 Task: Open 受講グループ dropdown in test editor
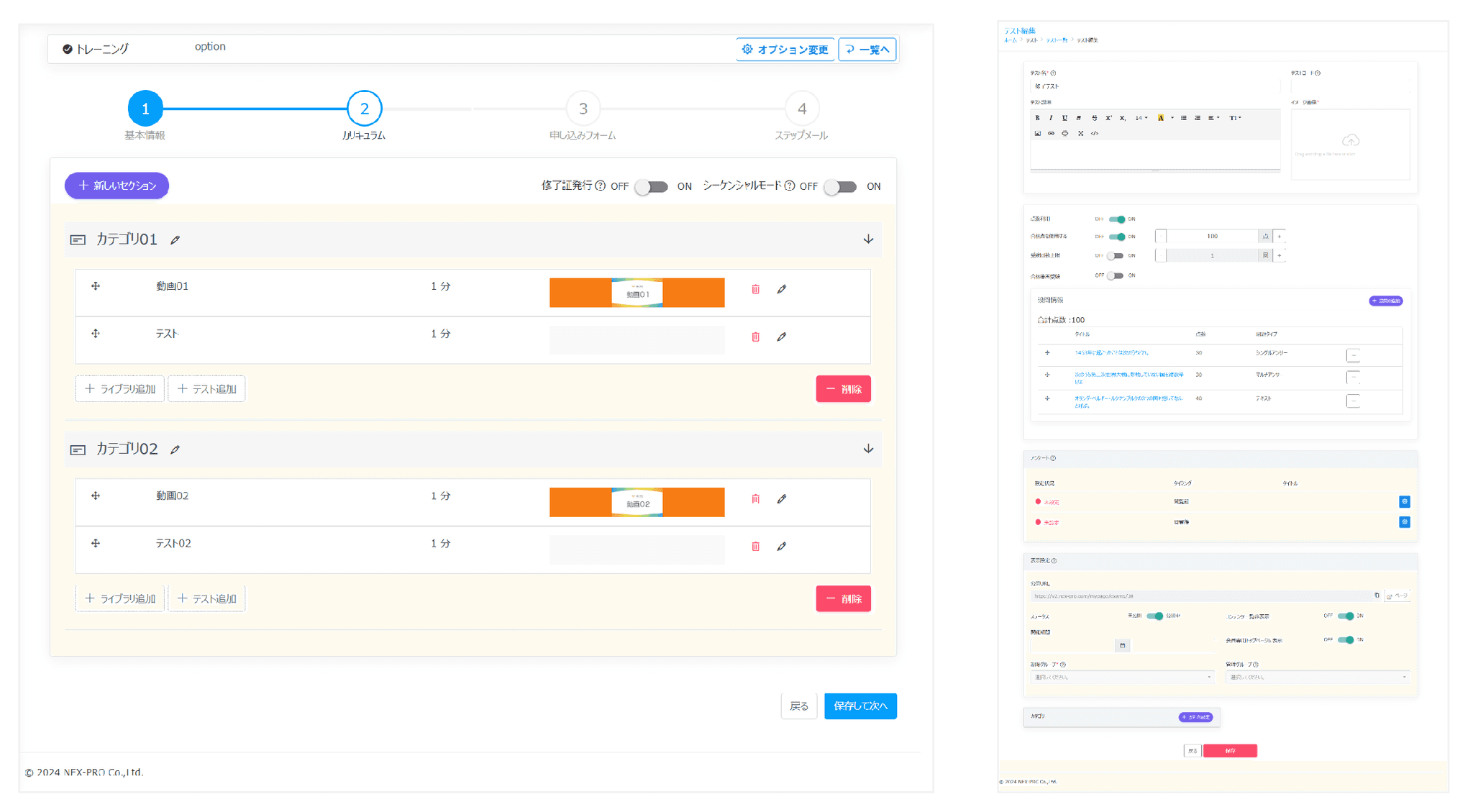click(1121, 677)
